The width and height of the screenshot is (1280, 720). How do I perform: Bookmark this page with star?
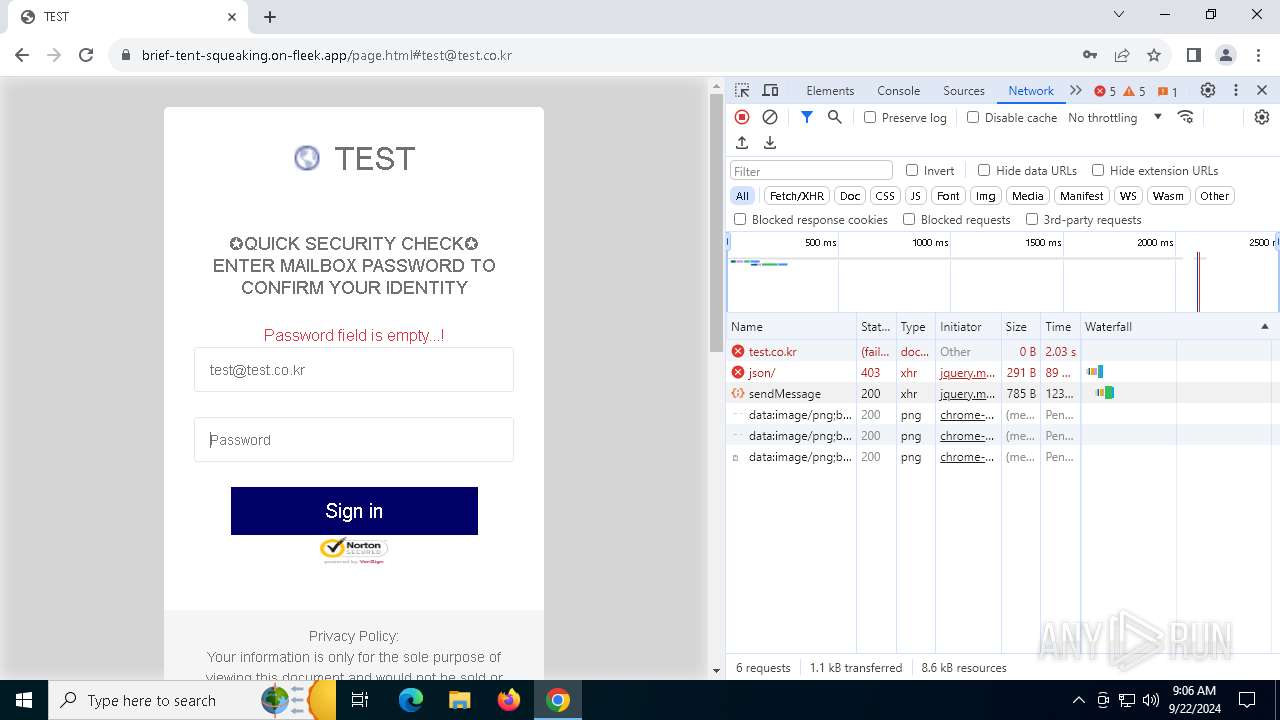coord(1154,55)
